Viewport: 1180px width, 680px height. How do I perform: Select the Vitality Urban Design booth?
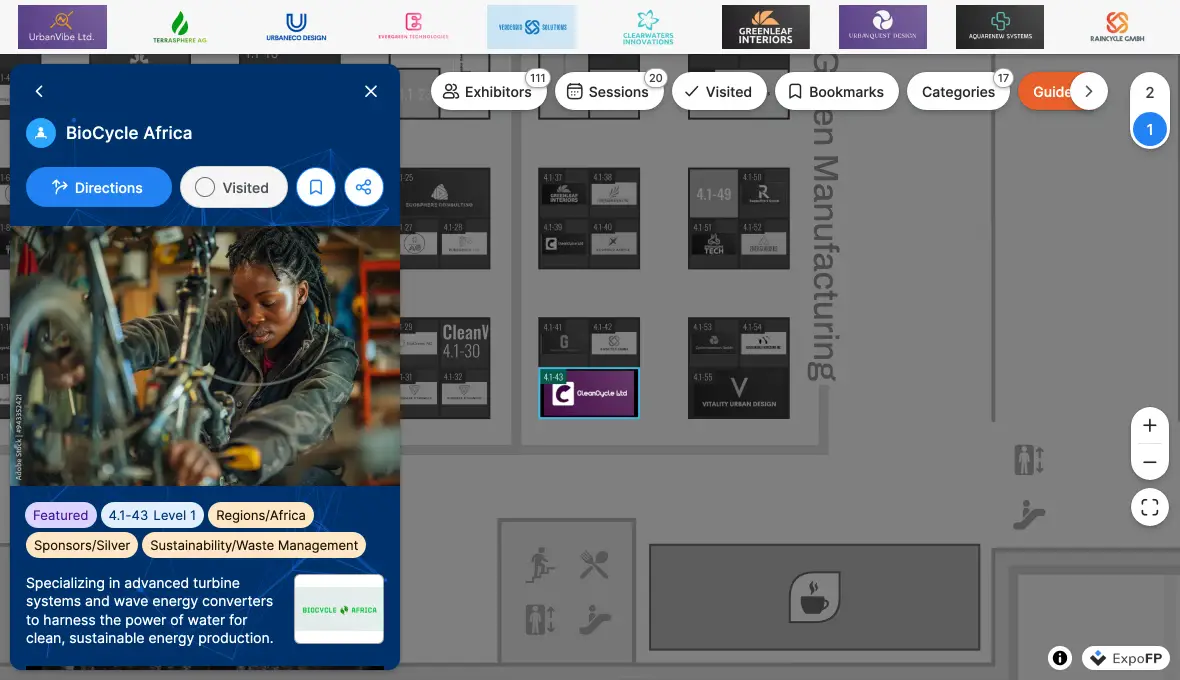click(739, 393)
